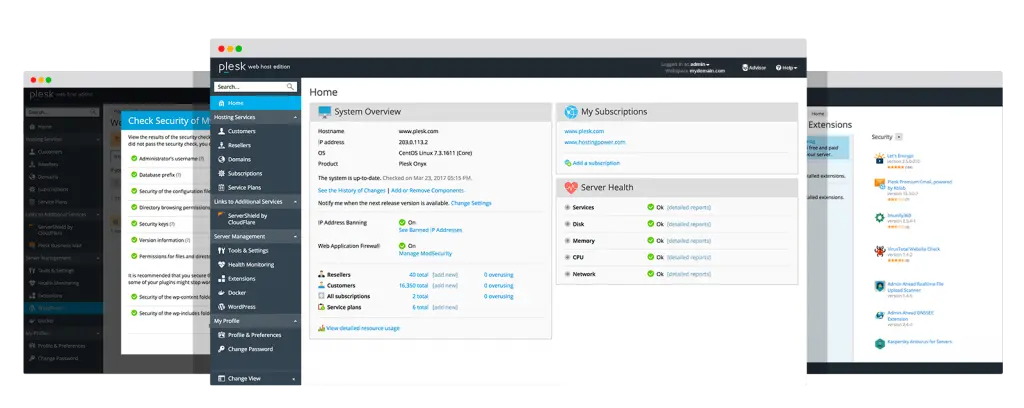
Task: Open the Help dropdown menu
Action: [x=788, y=68]
